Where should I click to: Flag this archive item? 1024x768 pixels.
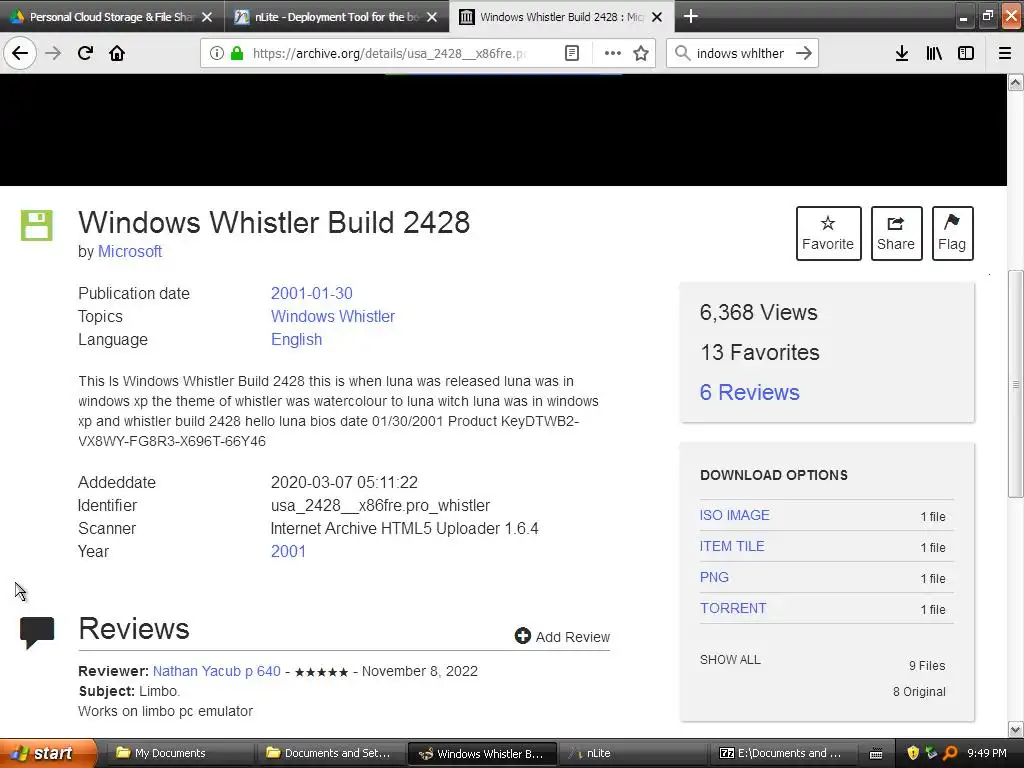[x=952, y=233]
